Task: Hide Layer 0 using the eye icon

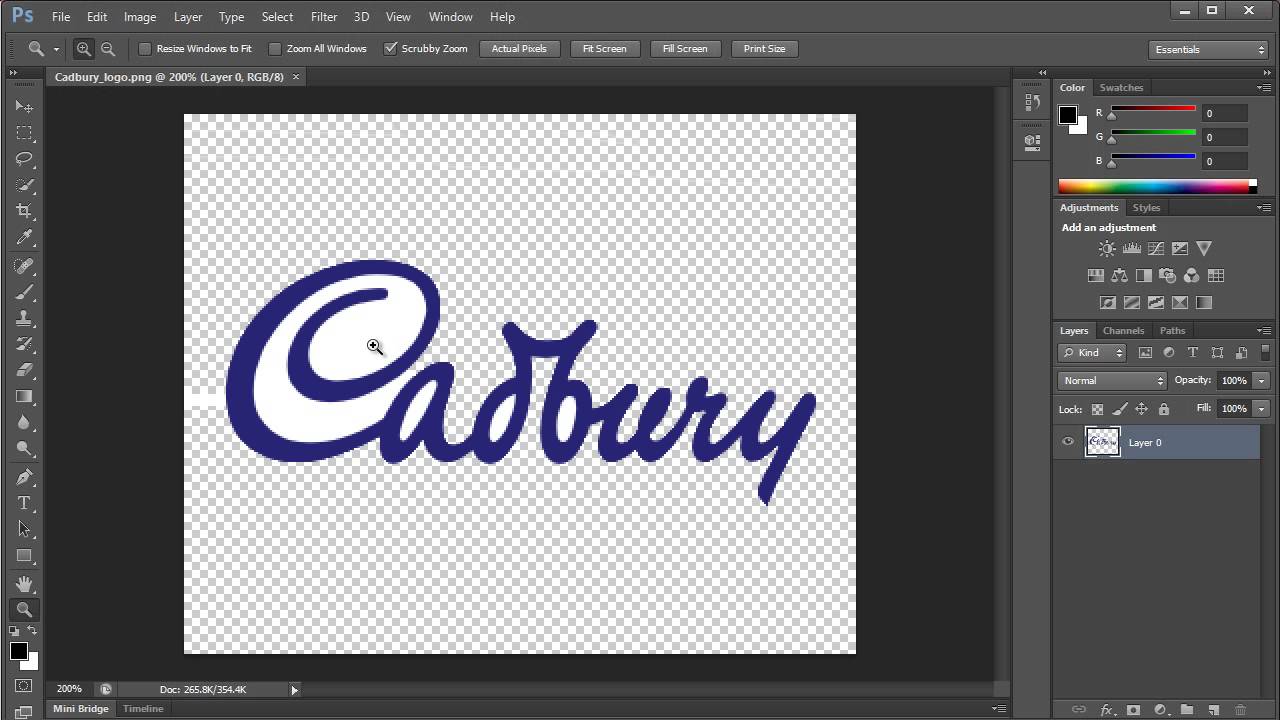Action: coord(1068,442)
